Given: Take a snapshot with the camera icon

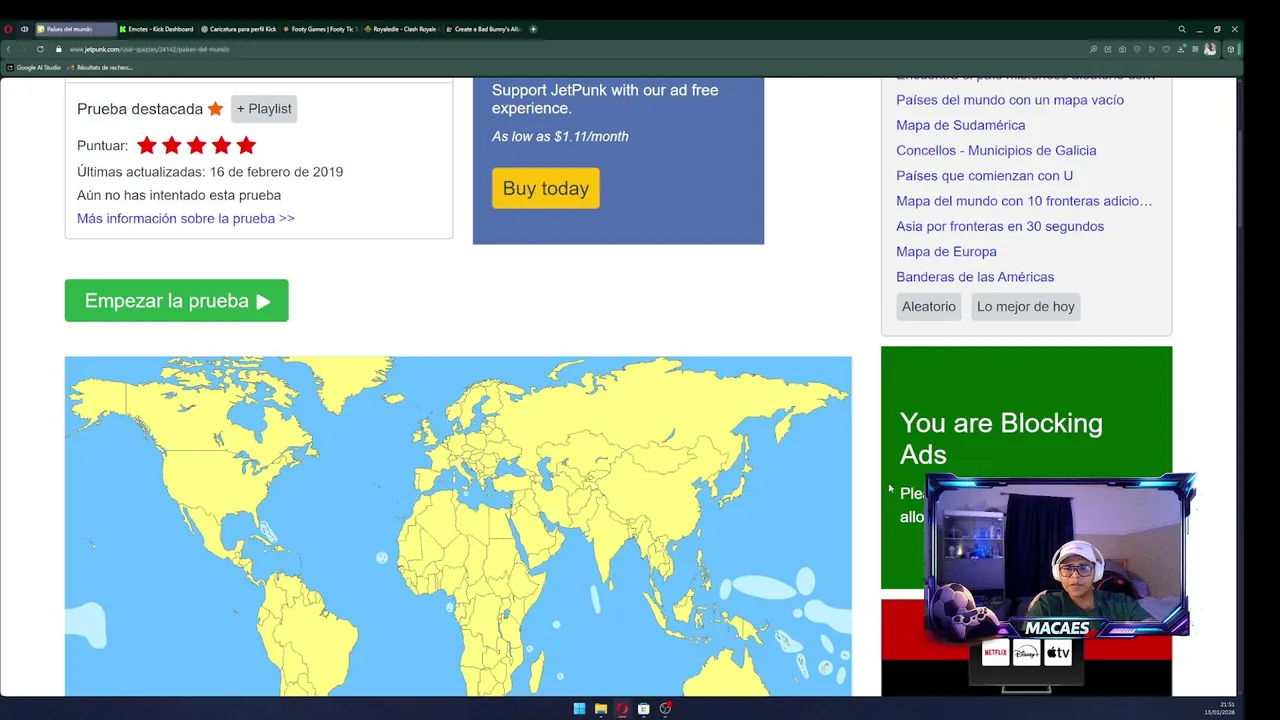Looking at the screenshot, I should pyautogui.click(x=1122, y=49).
